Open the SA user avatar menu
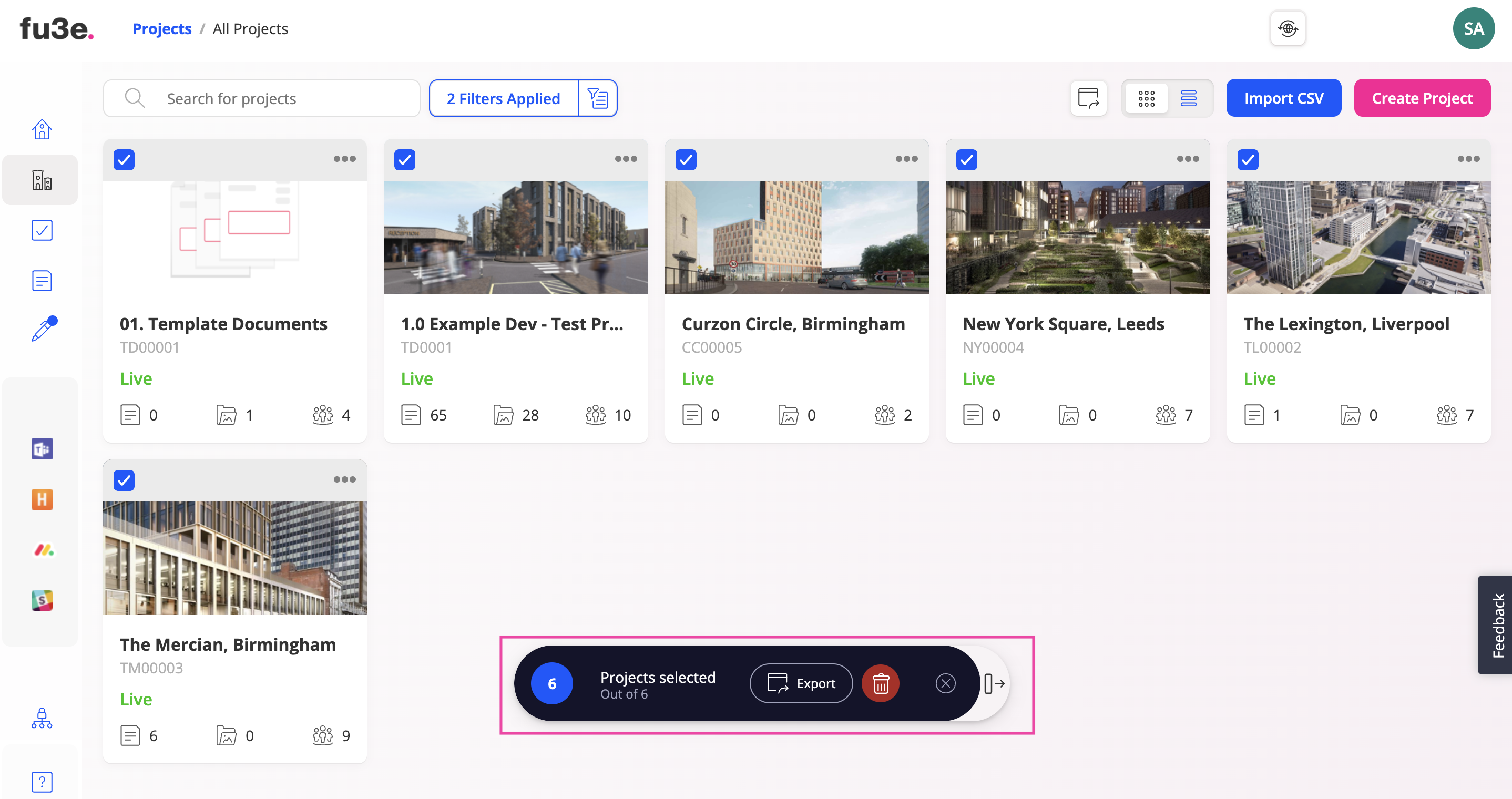1512x799 pixels. (x=1474, y=28)
